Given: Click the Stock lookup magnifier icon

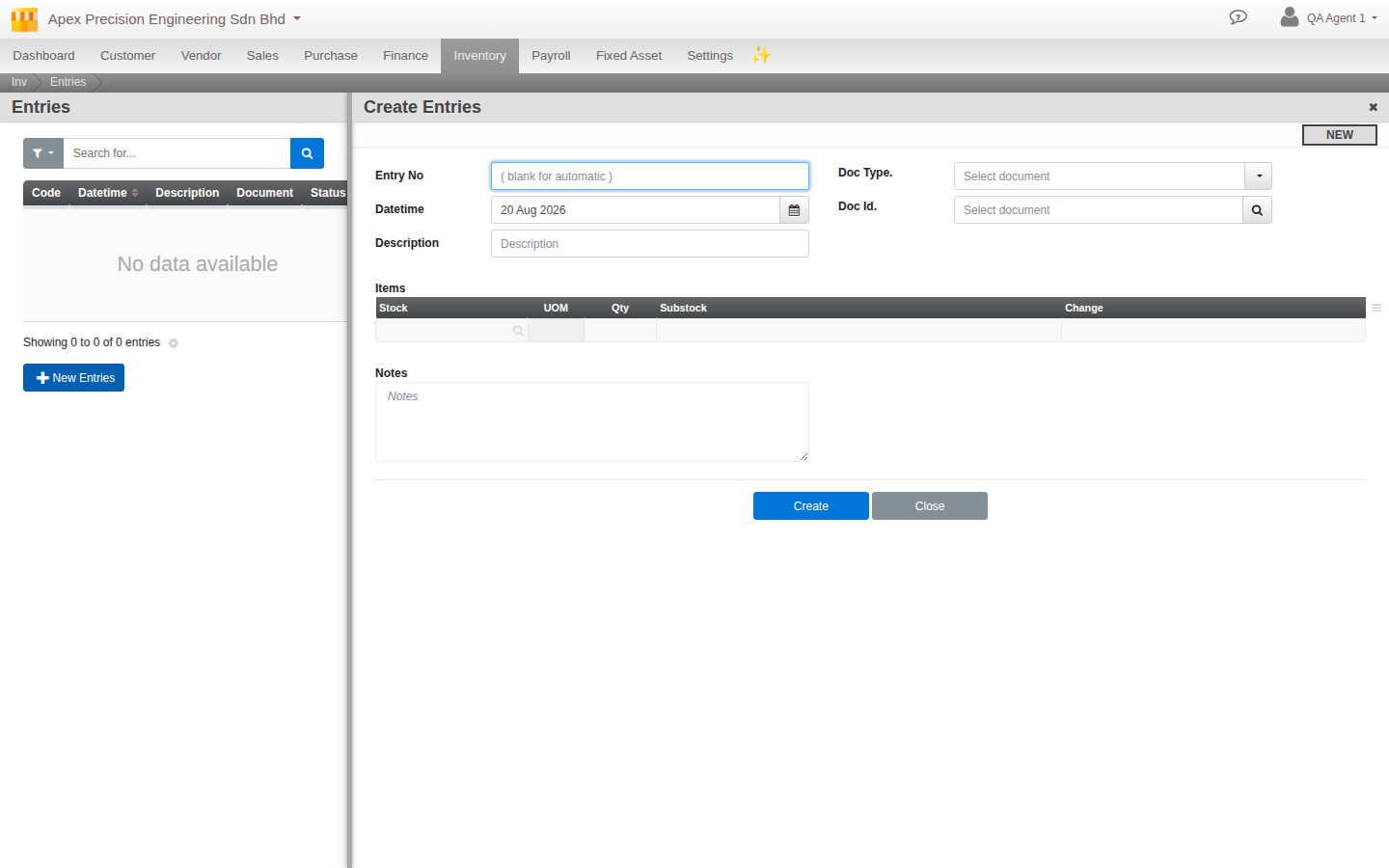Looking at the screenshot, I should click(518, 331).
